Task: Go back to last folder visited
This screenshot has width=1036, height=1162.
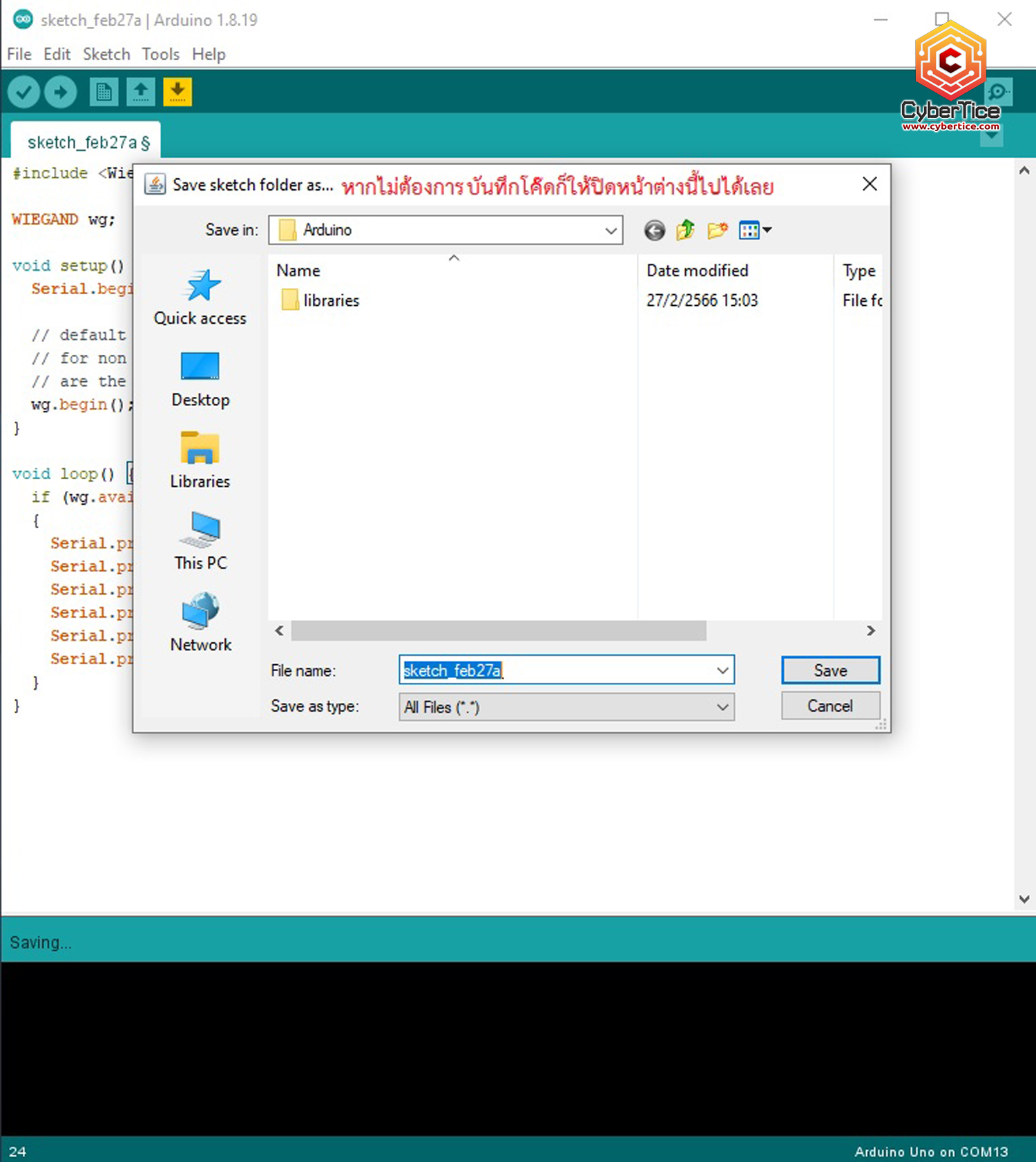Action: click(655, 230)
